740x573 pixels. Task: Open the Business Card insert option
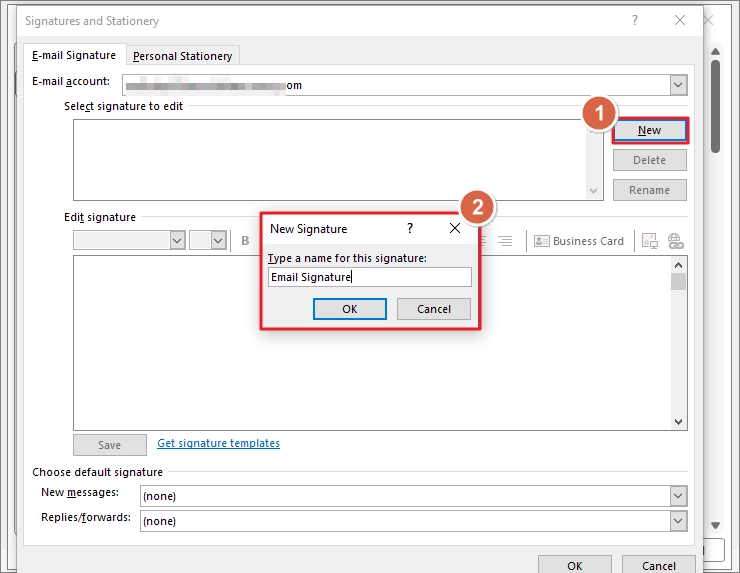pyautogui.click(x=579, y=241)
